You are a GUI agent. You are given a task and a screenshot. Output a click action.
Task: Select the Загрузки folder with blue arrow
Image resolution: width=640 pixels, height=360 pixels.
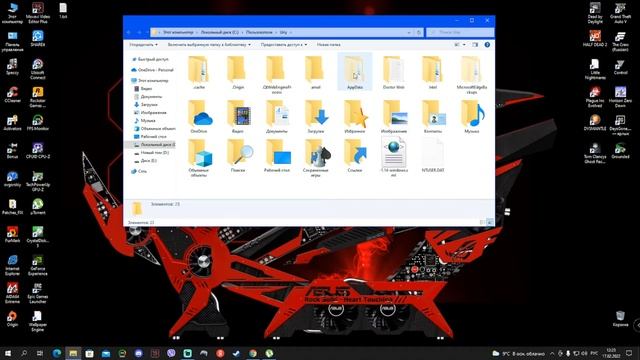click(316, 117)
